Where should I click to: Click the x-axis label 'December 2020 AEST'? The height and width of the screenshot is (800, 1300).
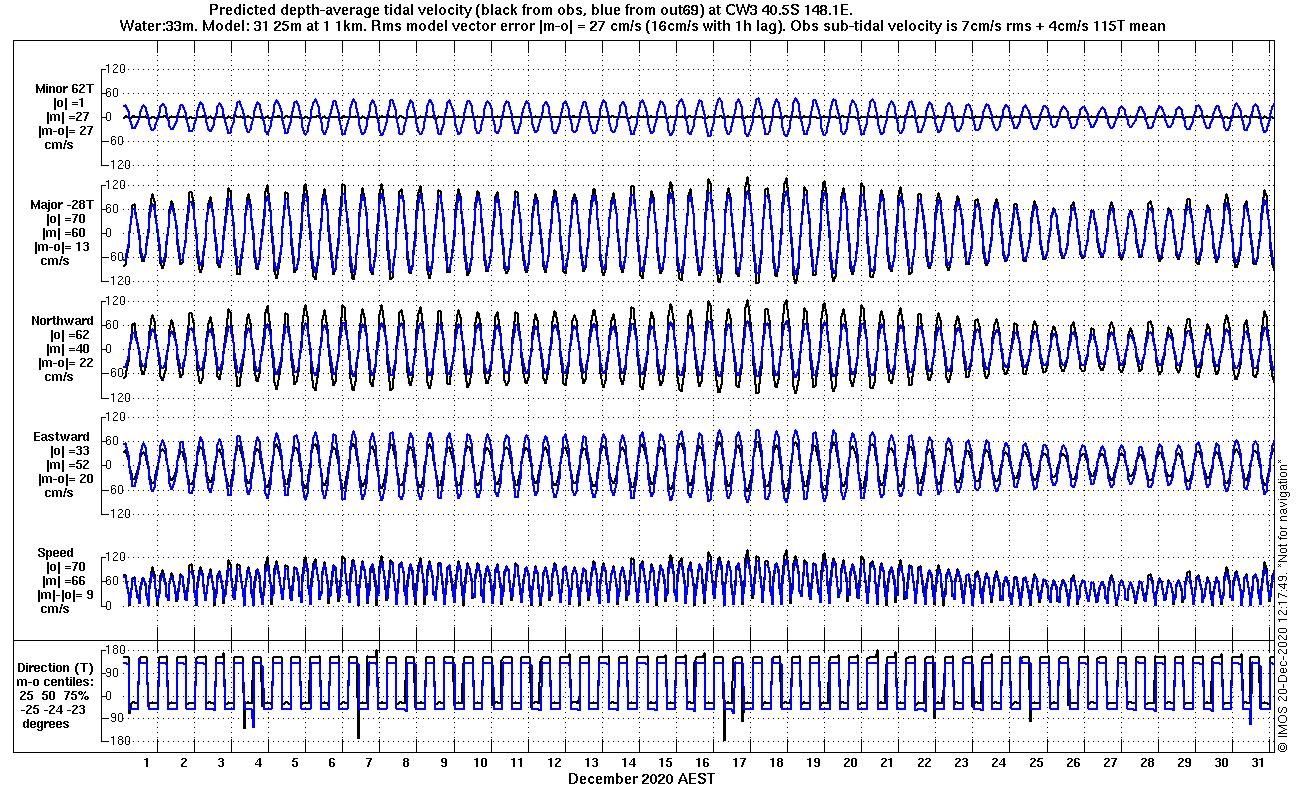point(641,779)
